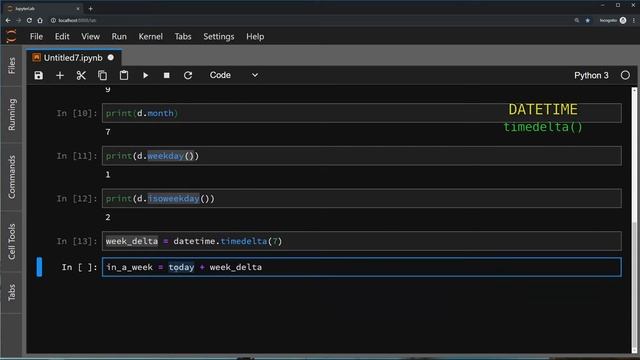This screenshot has width=640, height=360.
Task: Select the In [11] cell prompt
Action: [77, 156]
